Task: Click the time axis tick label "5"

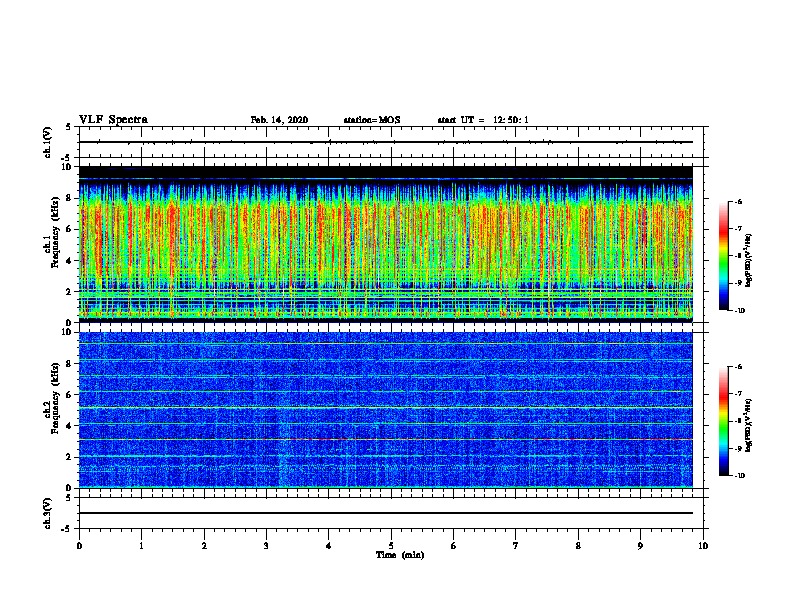Action: point(391,546)
